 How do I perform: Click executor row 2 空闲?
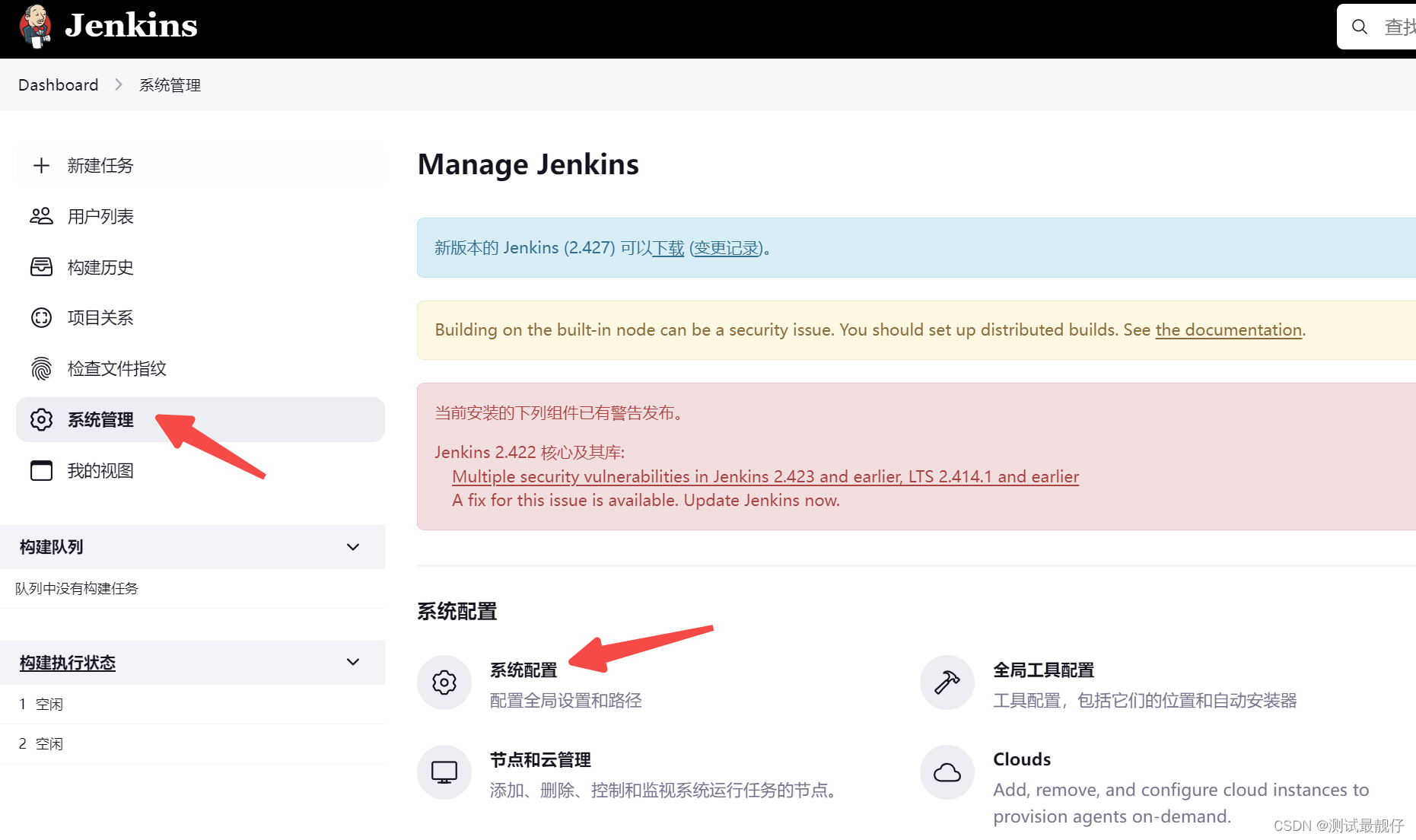[193, 743]
